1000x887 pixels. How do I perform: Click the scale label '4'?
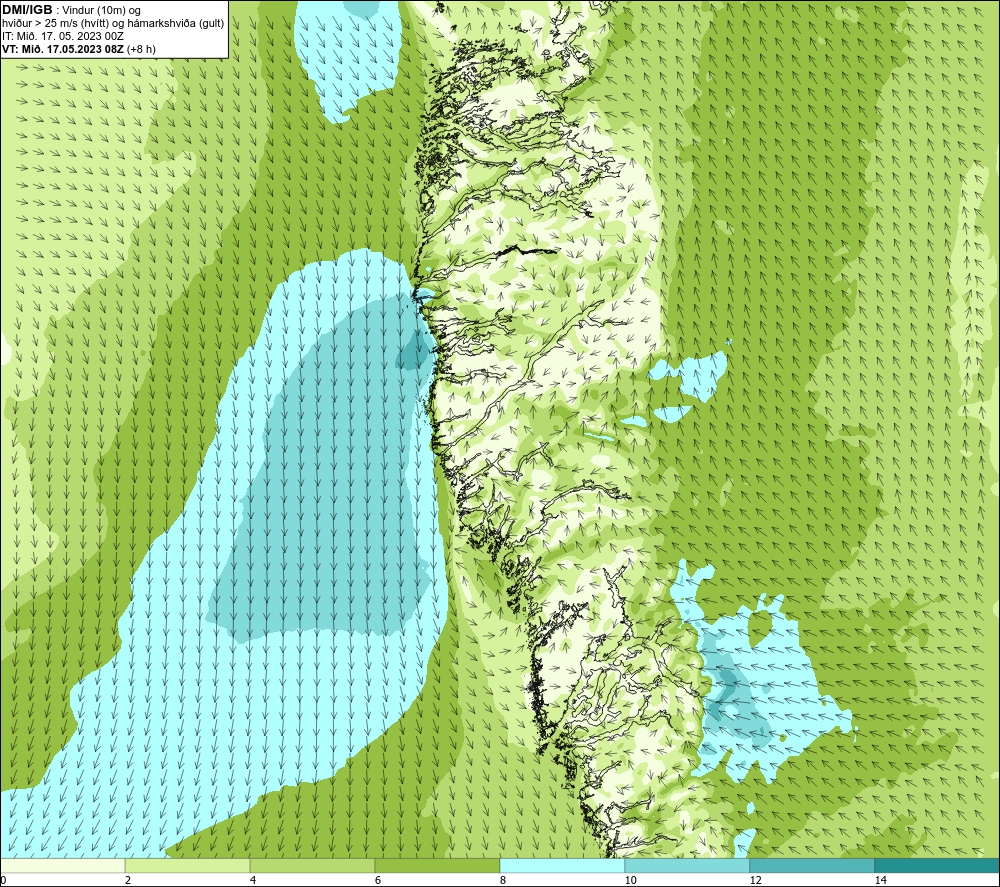[253, 881]
